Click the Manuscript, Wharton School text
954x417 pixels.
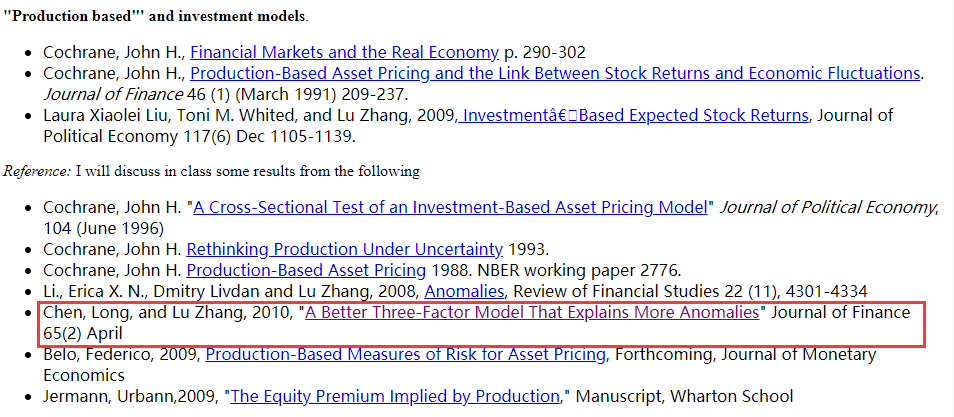(x=684, y=397)
